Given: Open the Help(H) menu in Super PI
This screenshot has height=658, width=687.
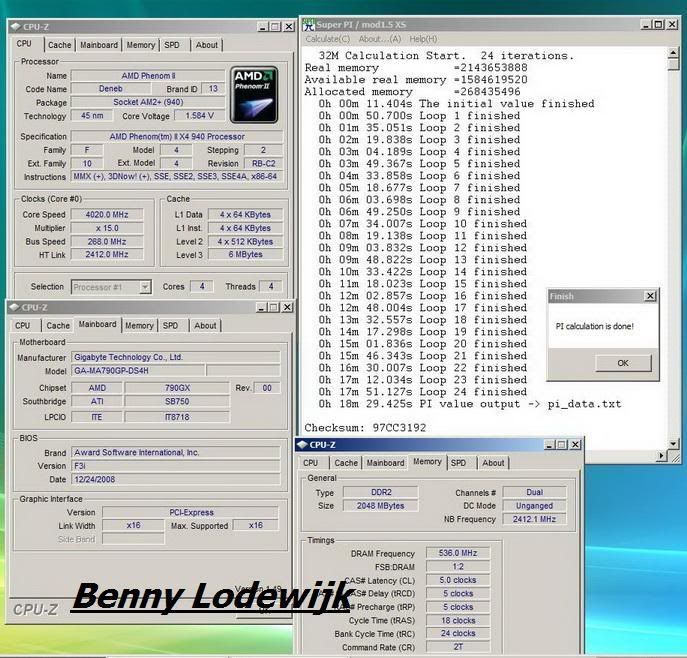Looking at the screenshot, I should point(423,39).
